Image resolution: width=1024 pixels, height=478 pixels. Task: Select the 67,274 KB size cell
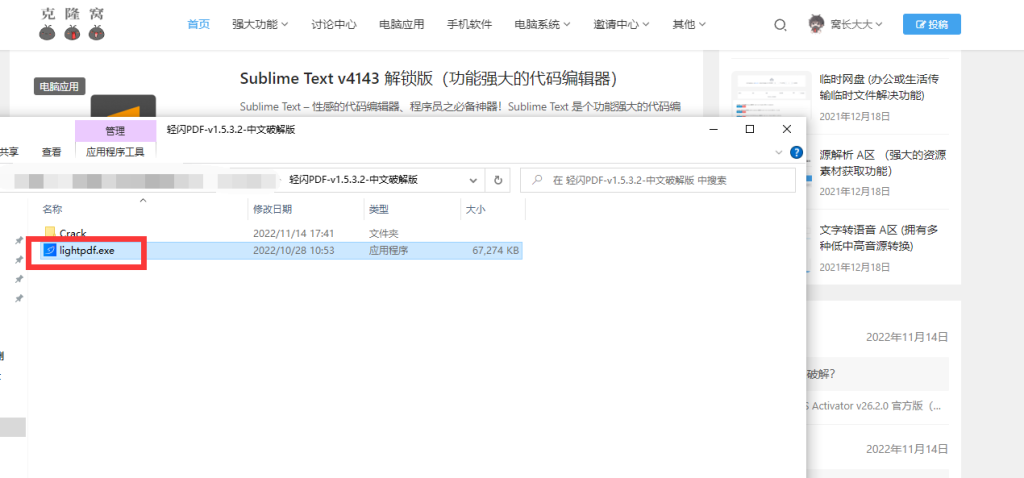pos(495,250)
